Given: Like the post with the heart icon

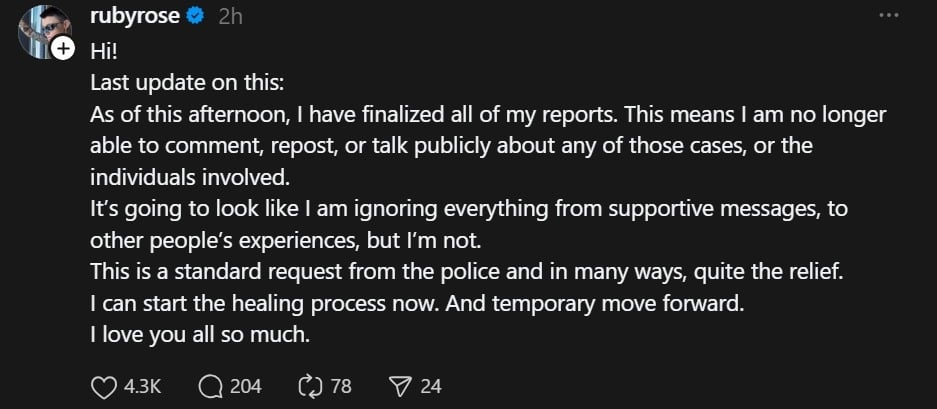Looking at the screenshot, I should (x=104, y=386).
